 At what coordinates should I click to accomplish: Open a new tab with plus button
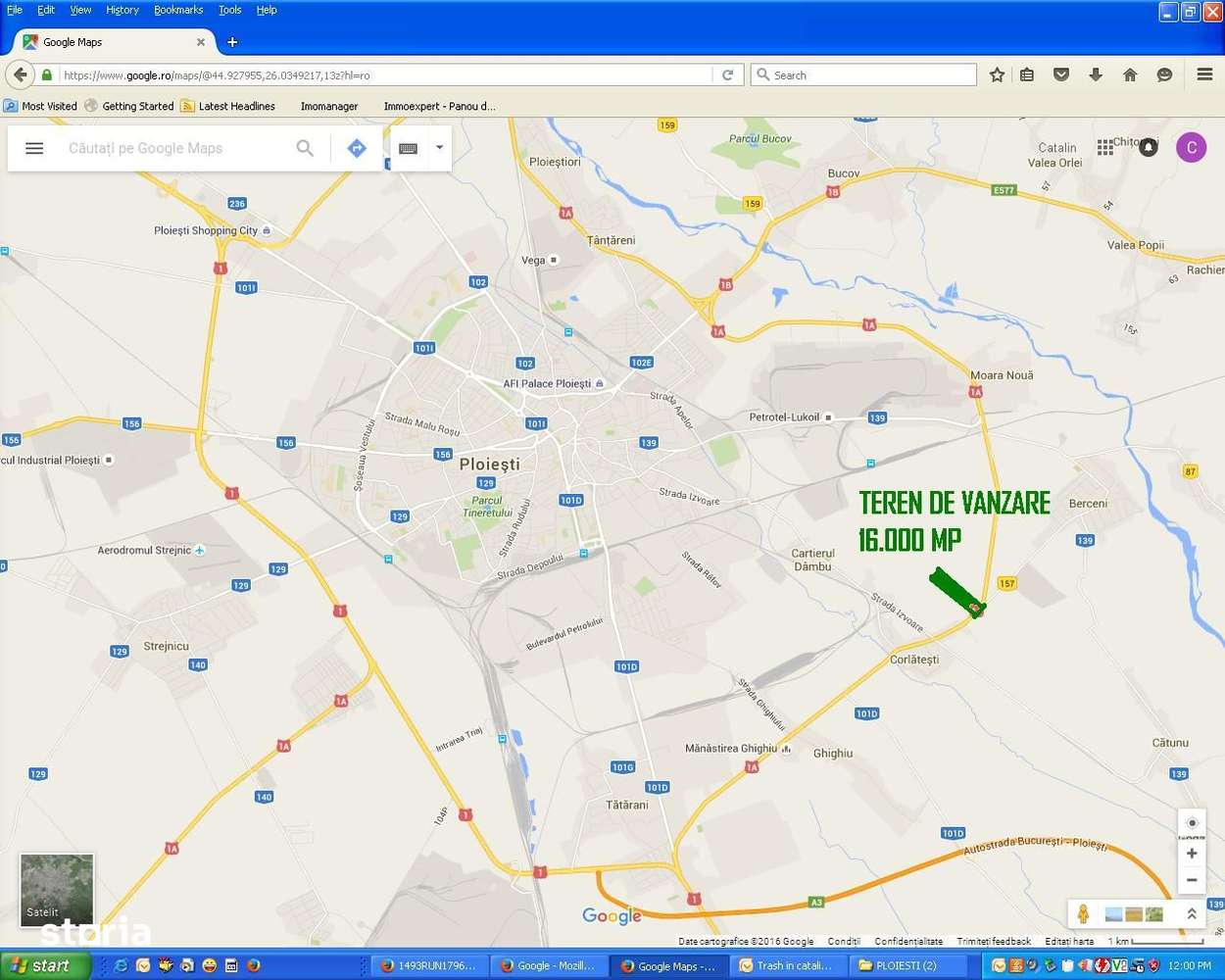pyautogui.click(x=232, y=42)
